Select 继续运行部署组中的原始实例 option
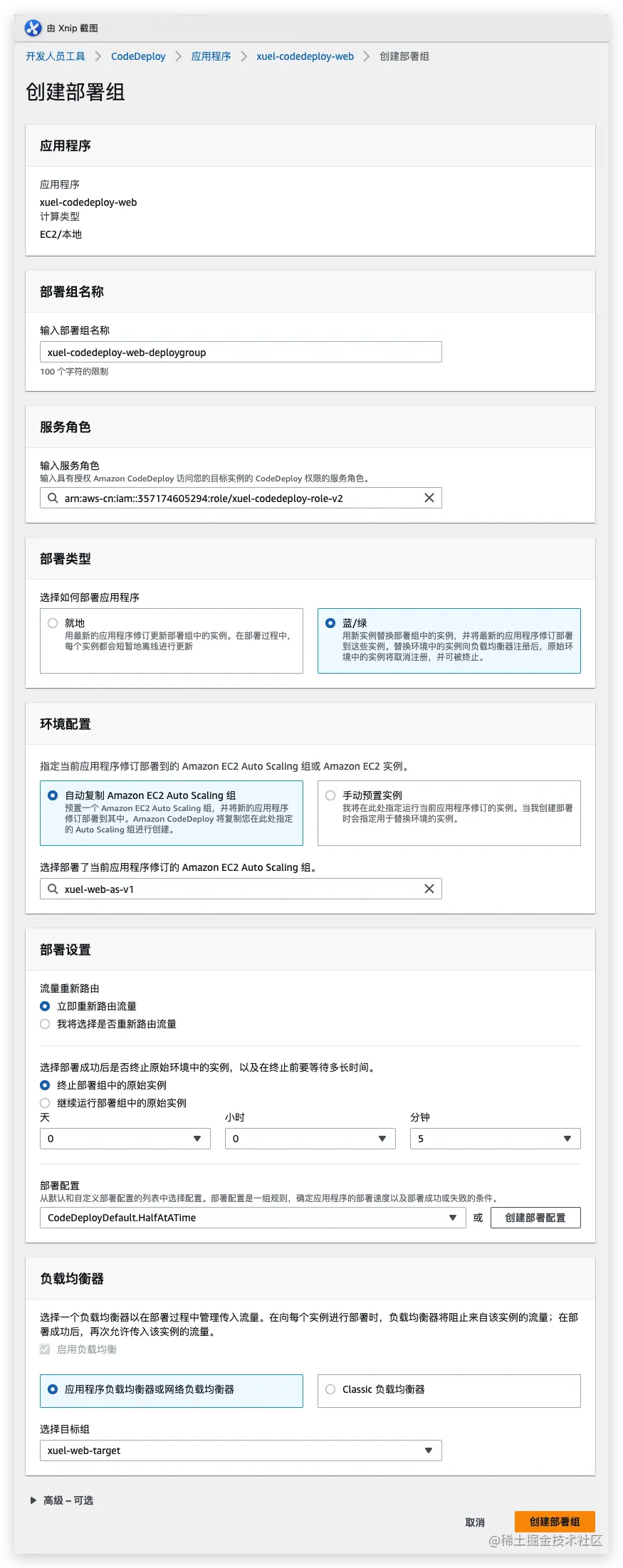623x1568 pixels. tap(45, 1103)
